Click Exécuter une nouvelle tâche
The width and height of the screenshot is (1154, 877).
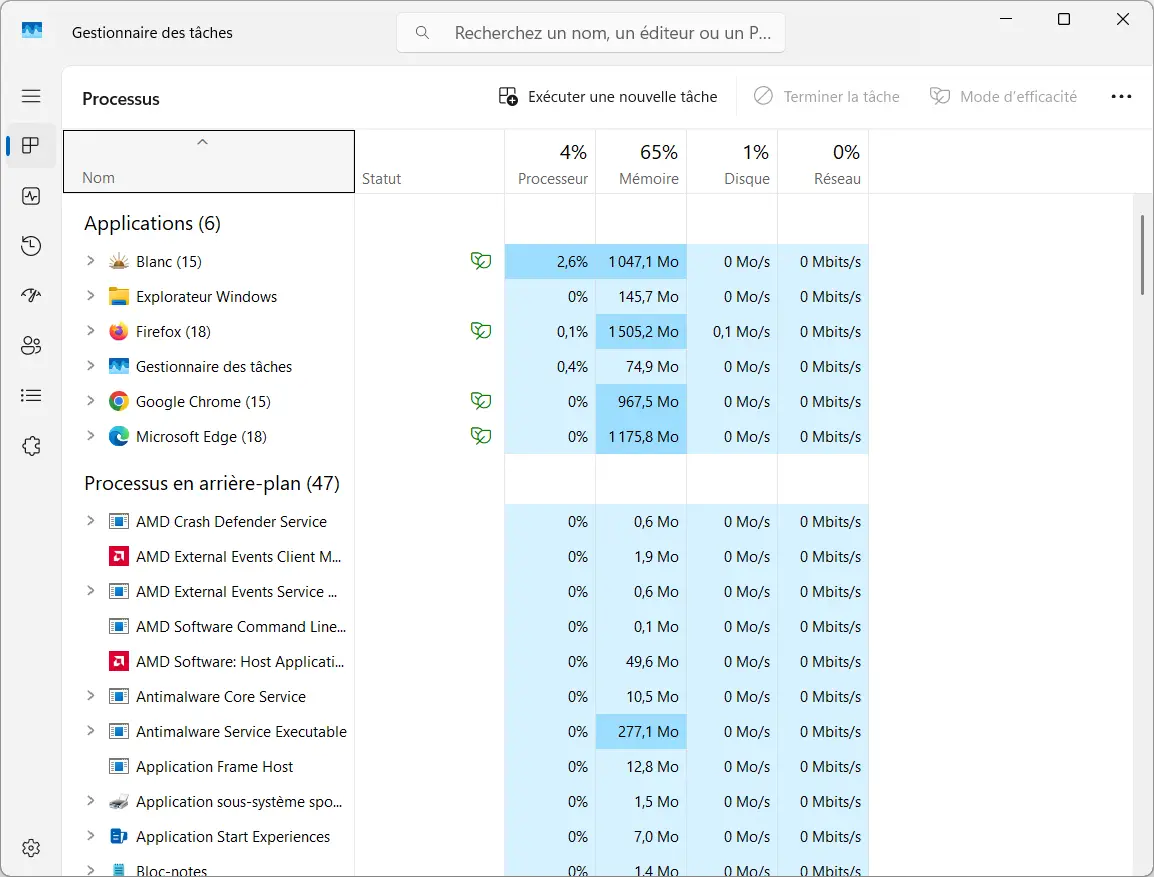click(x=608, y=96)
